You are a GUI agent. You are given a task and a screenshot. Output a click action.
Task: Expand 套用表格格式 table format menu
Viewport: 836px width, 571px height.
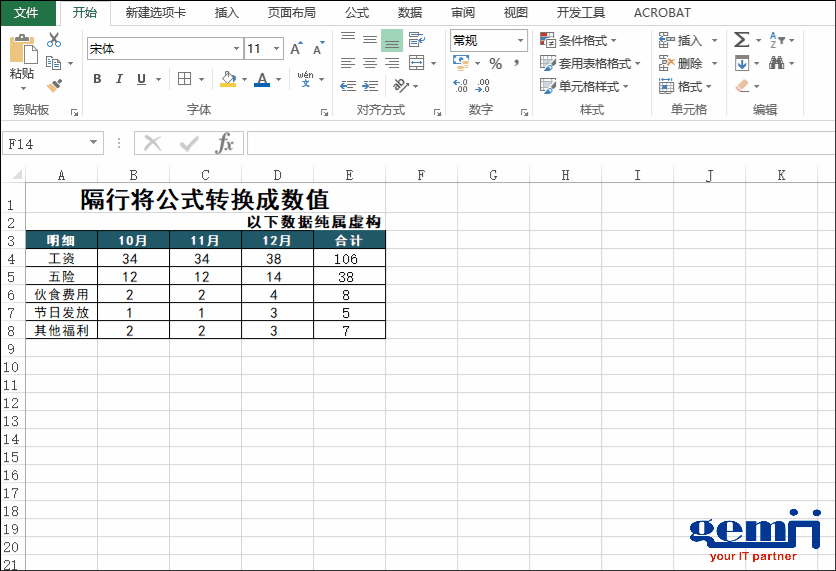pyautogui.click(x=590, y=63)
